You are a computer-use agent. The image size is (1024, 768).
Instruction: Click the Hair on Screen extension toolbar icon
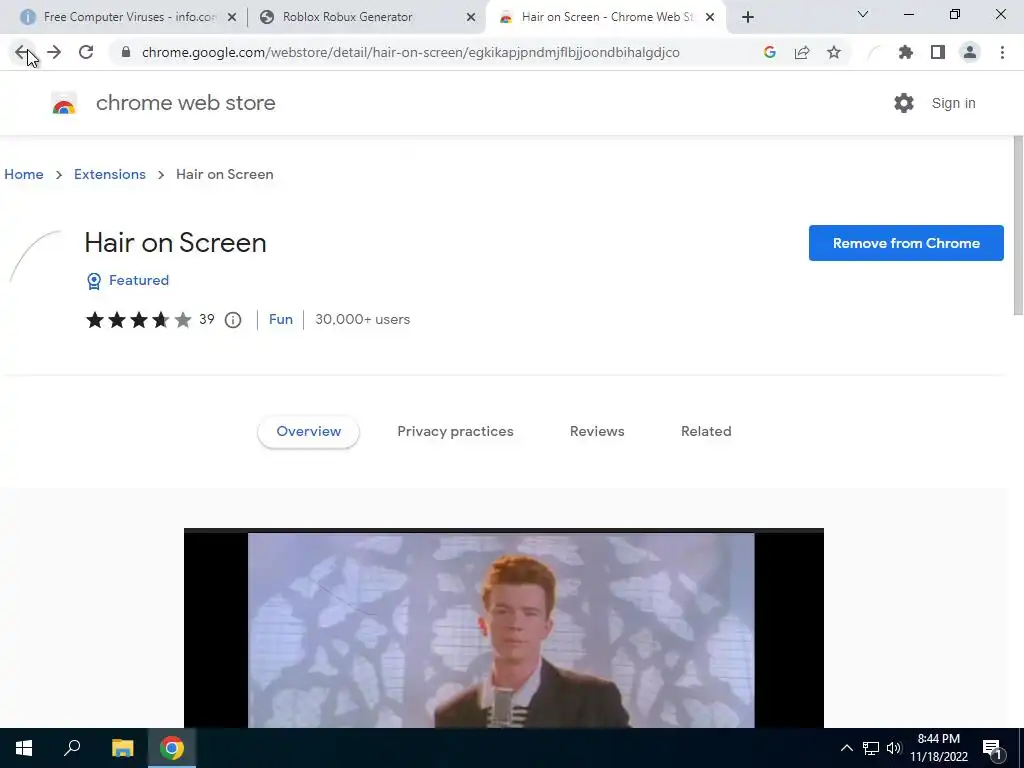pos(874,52)
